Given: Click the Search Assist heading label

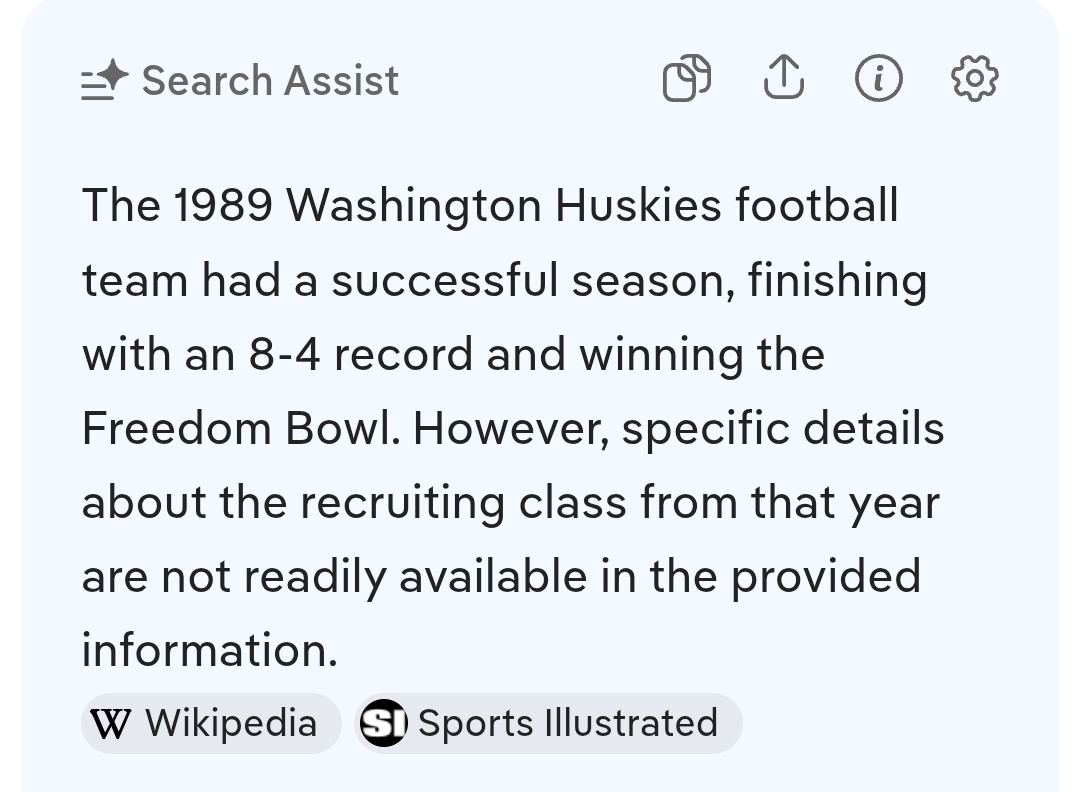Looking at the screenshot, I should [270, 80].
